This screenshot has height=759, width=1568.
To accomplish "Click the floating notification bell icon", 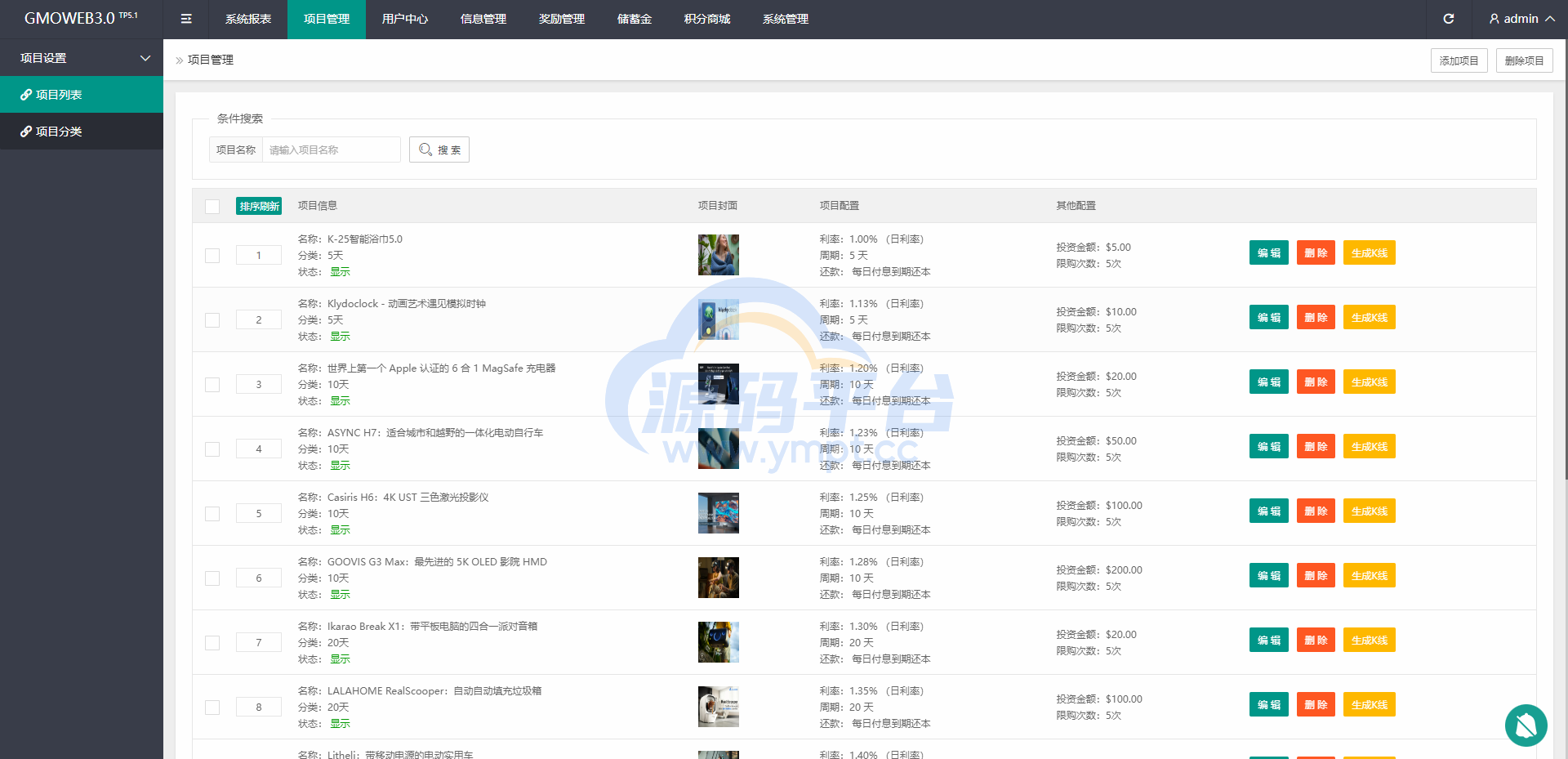I will point(1526,725).
